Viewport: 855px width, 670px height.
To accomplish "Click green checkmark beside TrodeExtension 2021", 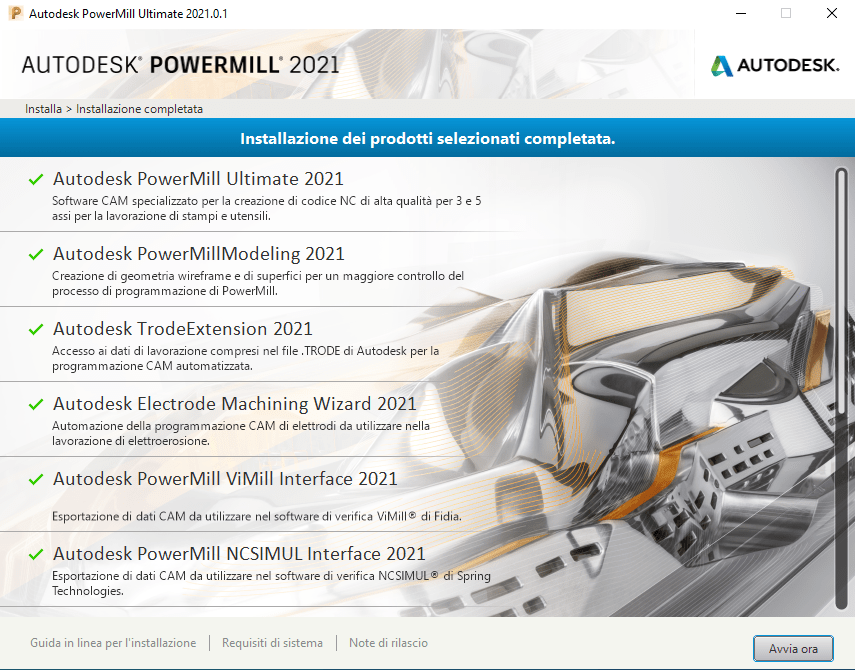I will [36, 329].
